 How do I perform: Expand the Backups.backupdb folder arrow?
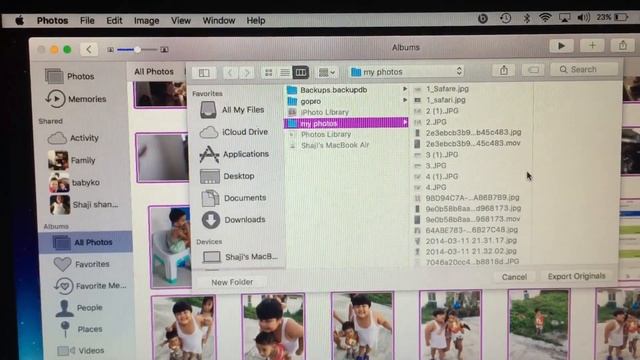pos(404,89)
